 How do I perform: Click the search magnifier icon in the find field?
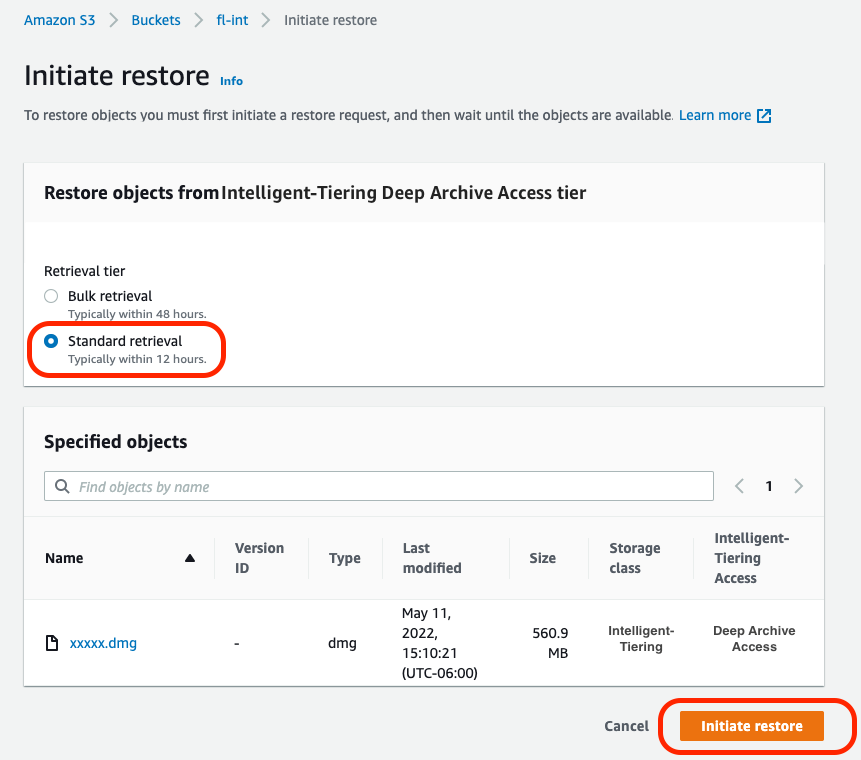coord(62,487)
